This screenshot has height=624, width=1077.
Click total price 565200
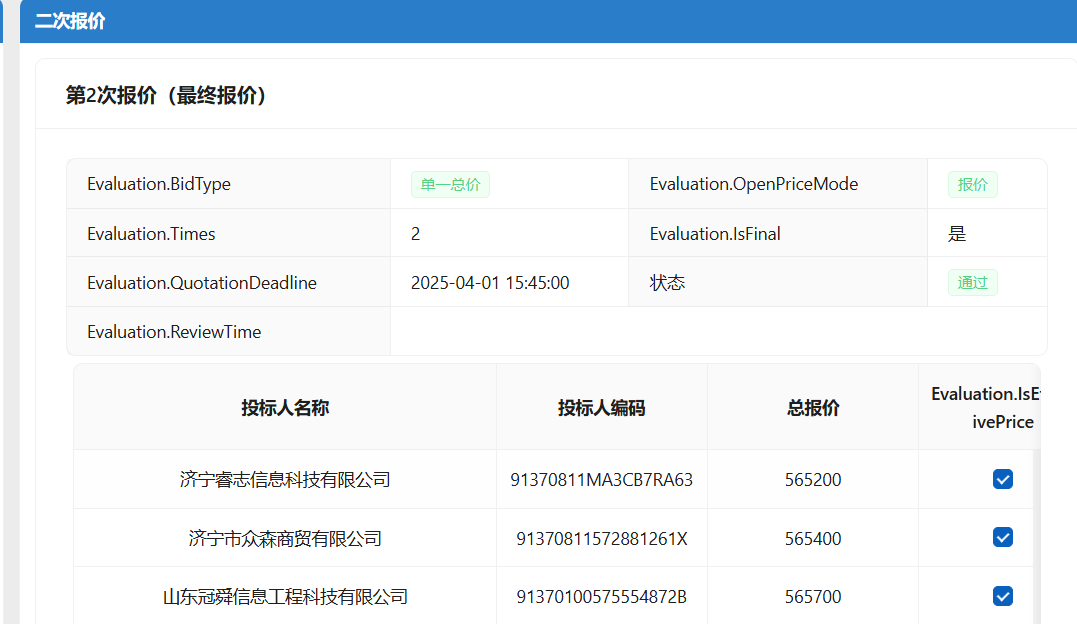click(813, 480)
